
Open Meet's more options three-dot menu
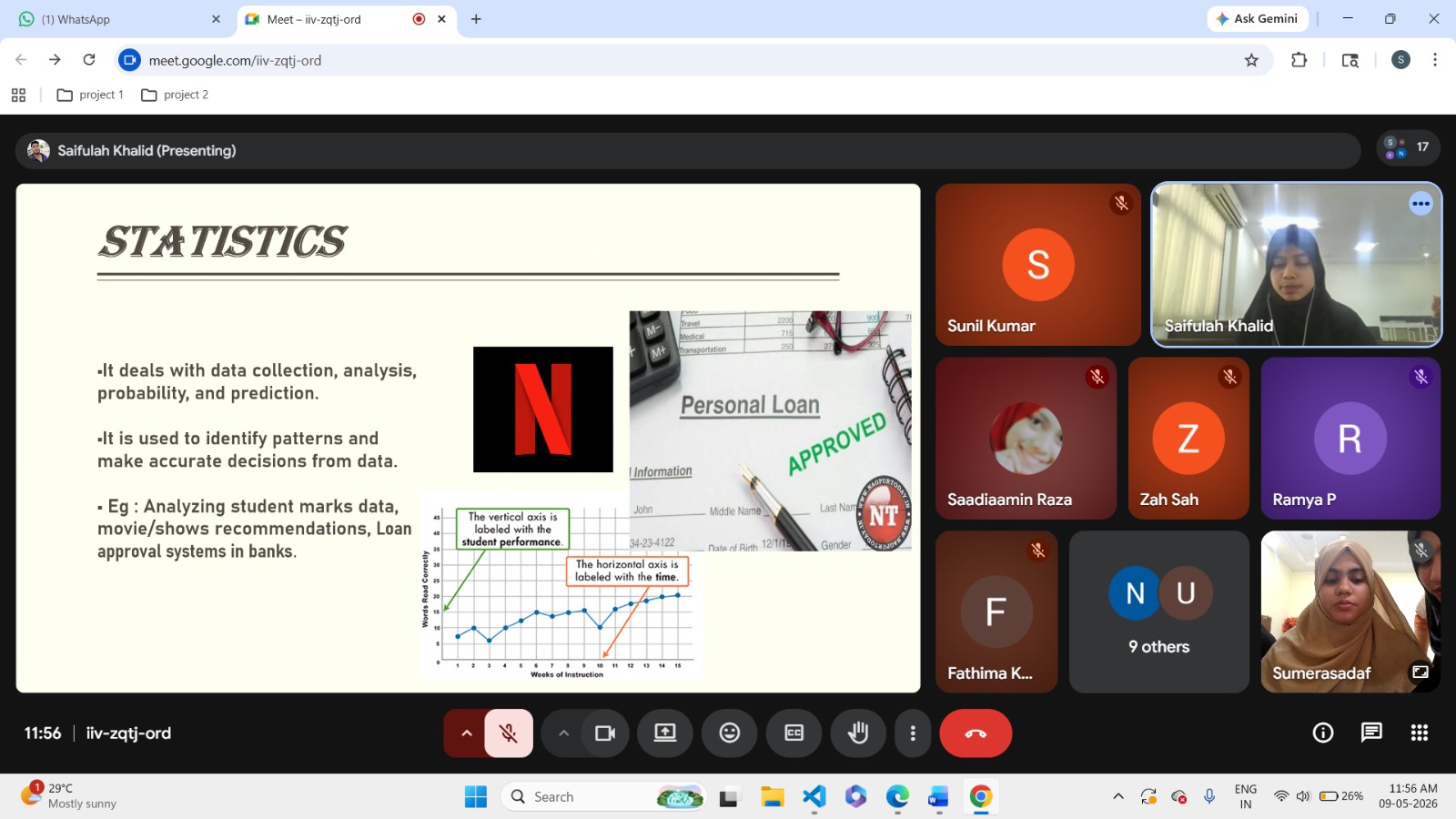[913, 733]
